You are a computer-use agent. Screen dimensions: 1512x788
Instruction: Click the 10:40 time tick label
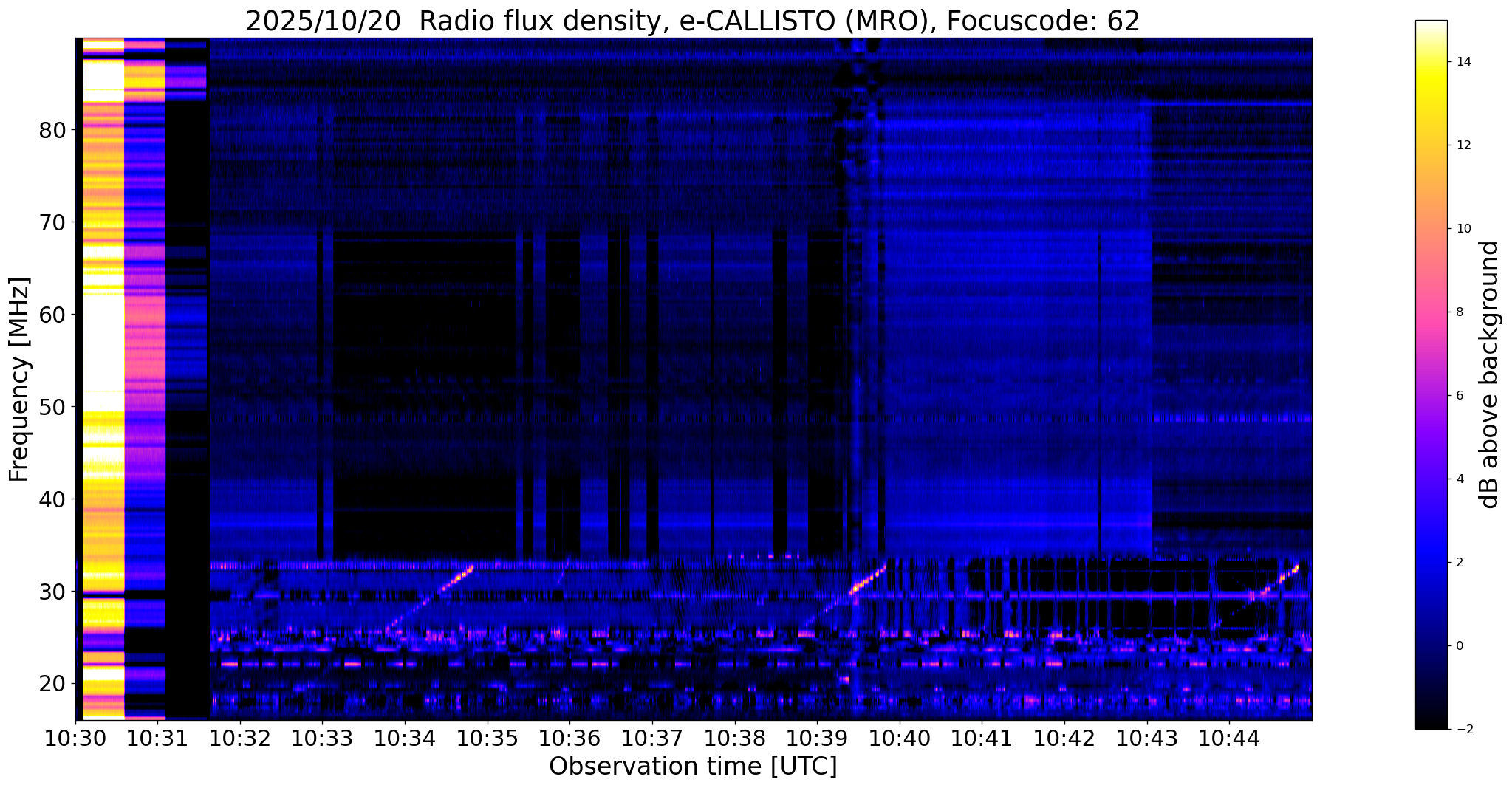(x=900, y=738)
